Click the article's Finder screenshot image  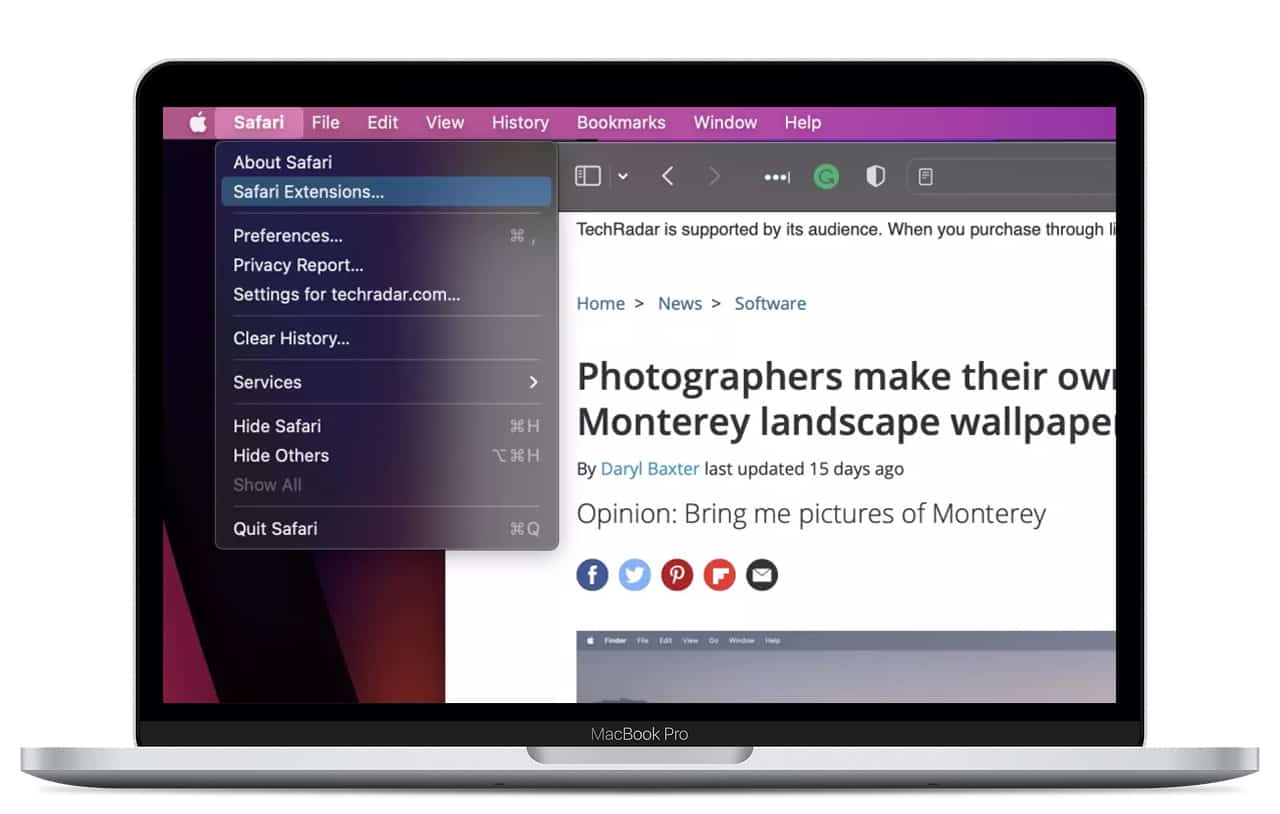846,666
